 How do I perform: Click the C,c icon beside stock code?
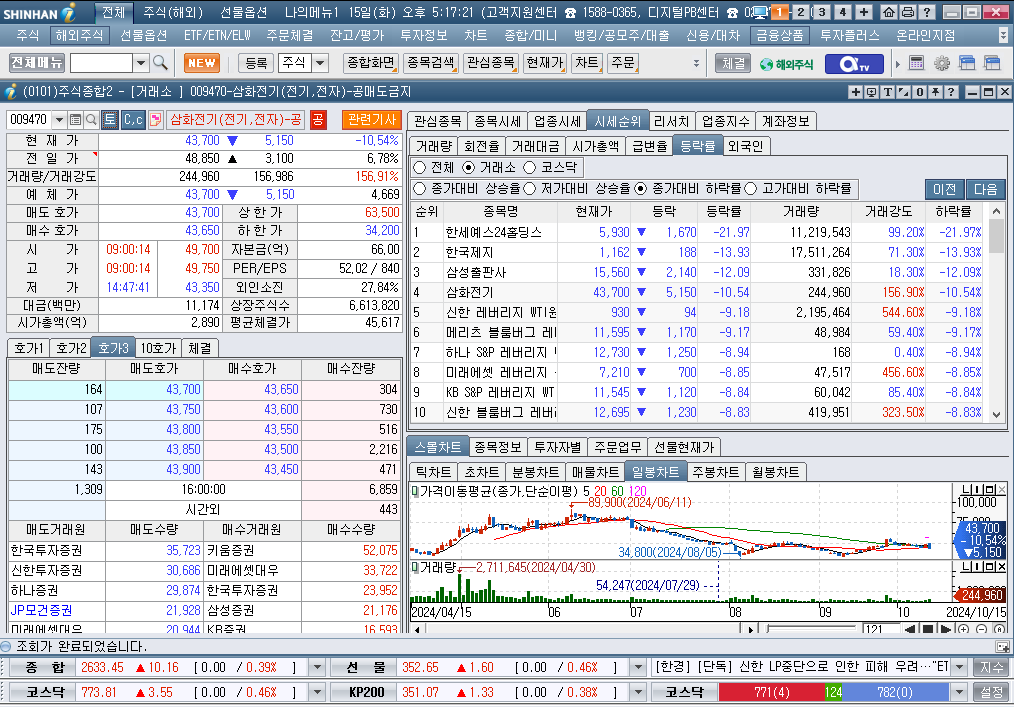(133, 120)
